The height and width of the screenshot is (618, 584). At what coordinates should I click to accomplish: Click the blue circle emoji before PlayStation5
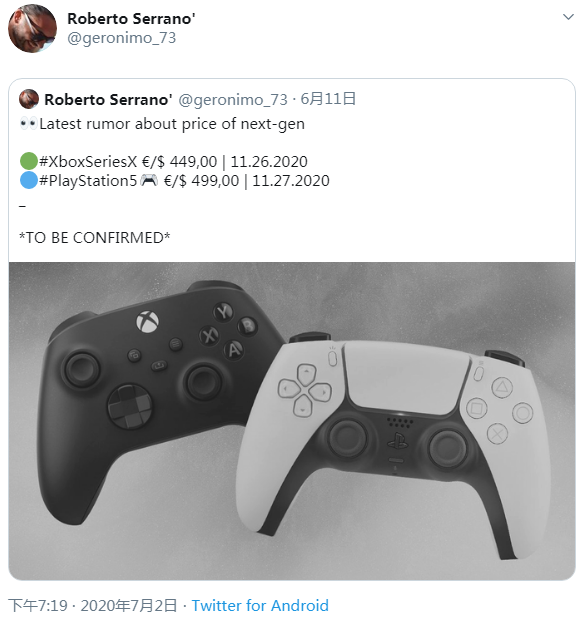pyautogui.click(x=29, y=181)
